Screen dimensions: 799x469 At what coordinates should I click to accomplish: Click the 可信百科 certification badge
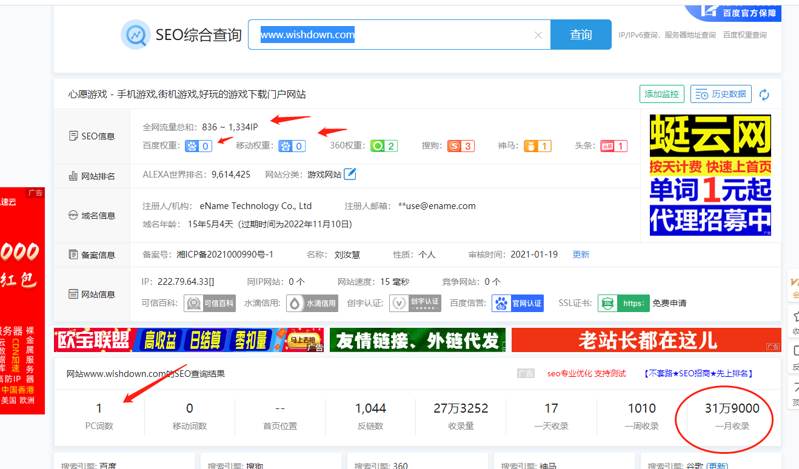pos(210,303)
